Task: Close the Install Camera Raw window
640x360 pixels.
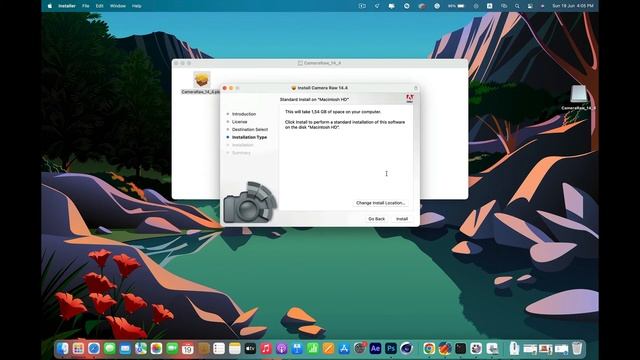Action: click(x=224, y=88)
